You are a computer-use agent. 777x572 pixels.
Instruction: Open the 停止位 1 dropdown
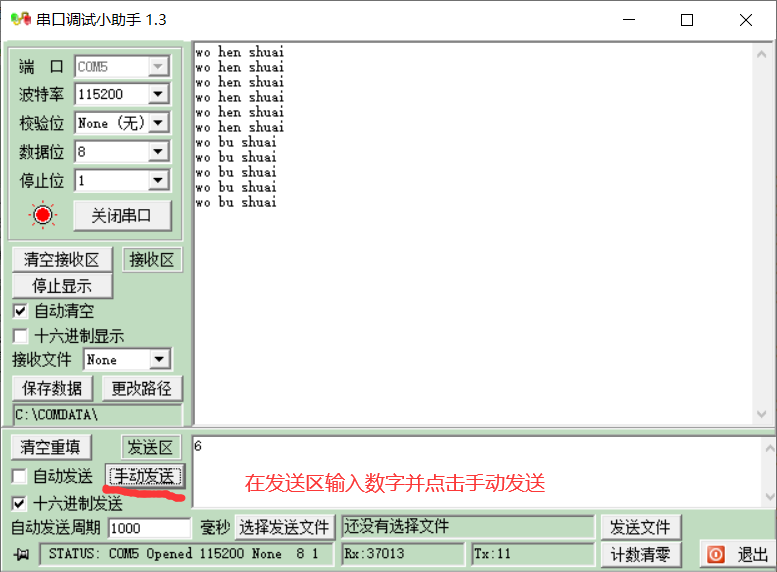158,180
